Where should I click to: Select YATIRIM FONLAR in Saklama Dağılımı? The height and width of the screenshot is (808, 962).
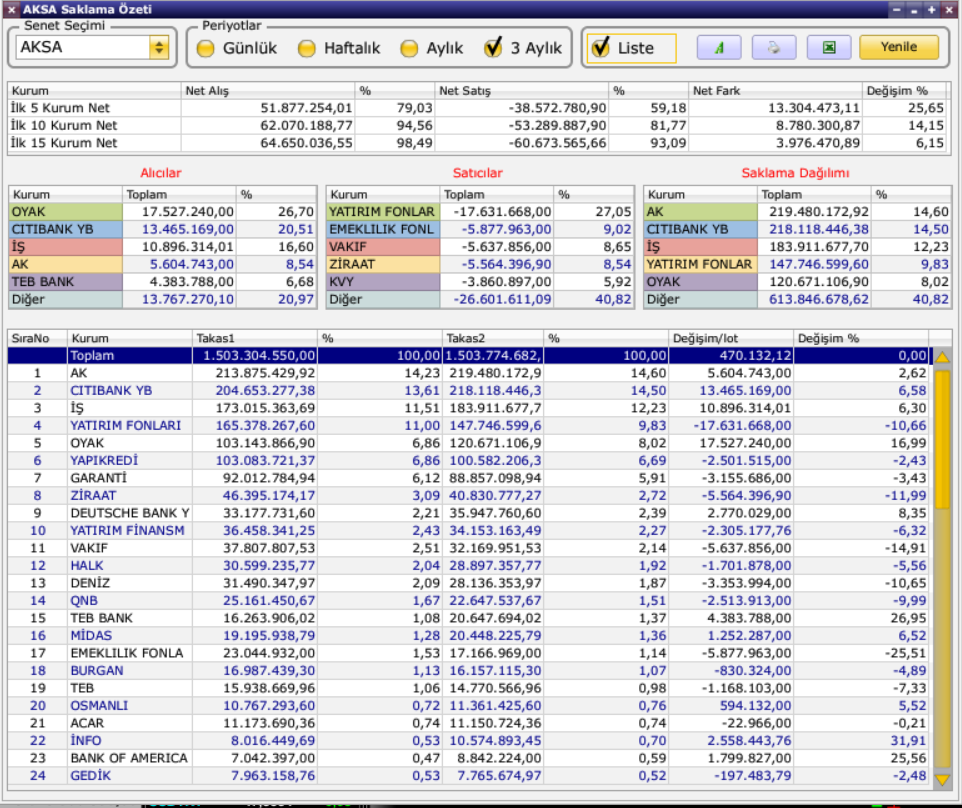pos(701,264)
